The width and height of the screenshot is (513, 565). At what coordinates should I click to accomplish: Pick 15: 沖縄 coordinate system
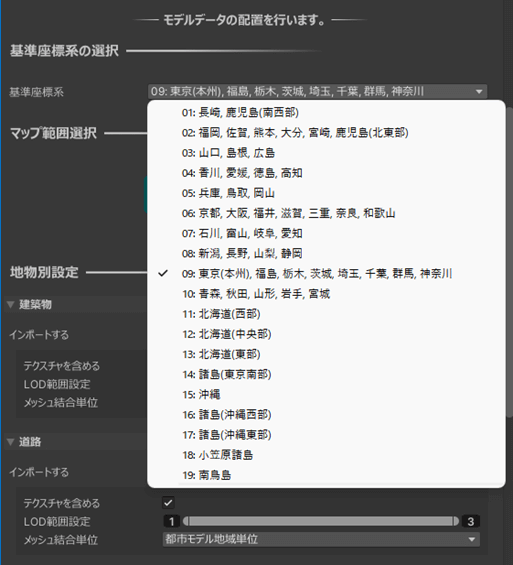[x=326, y=395]
